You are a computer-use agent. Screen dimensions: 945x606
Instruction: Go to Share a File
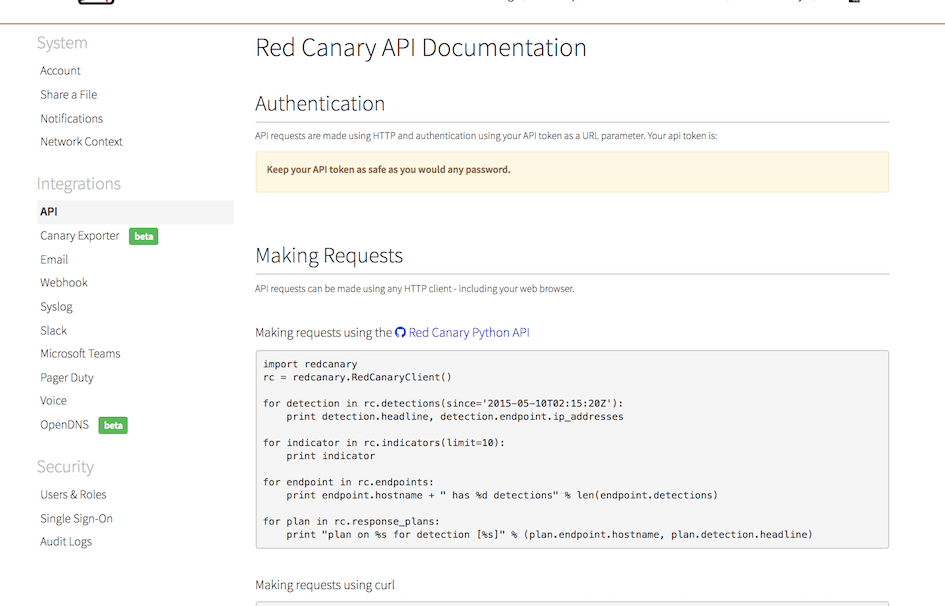(68, 95)
